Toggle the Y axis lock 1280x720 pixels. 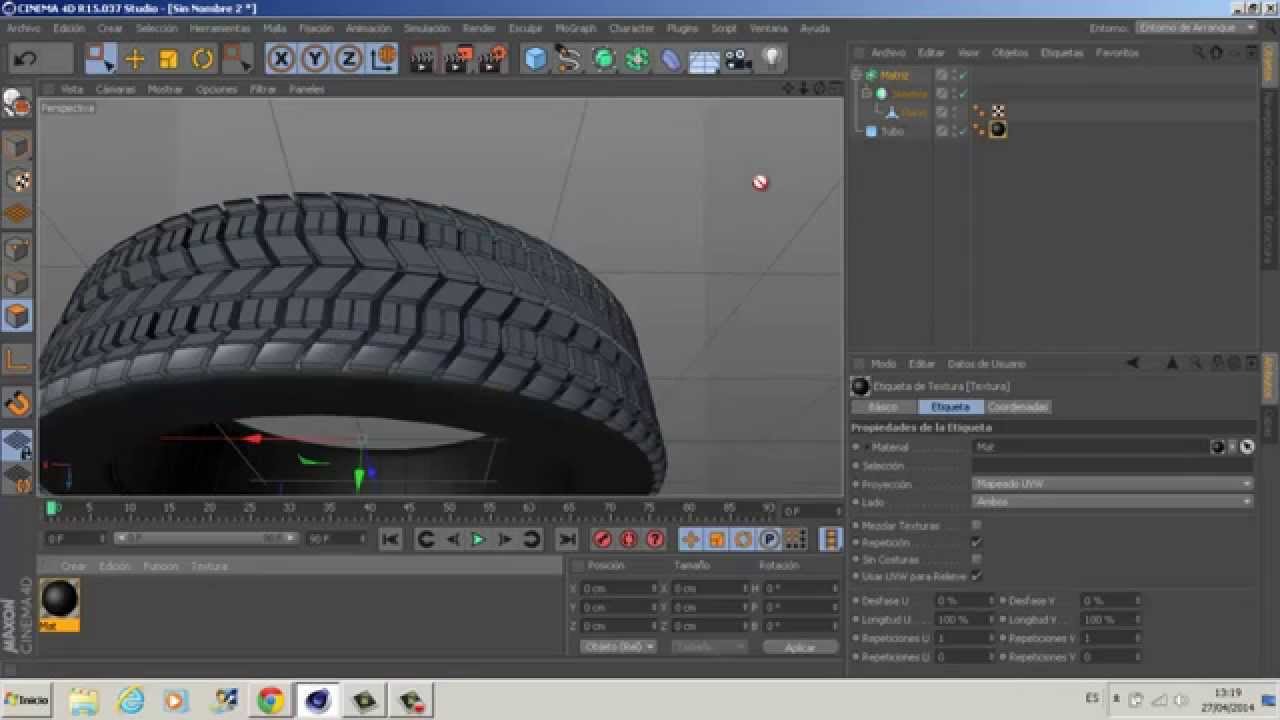pos(314,59)
